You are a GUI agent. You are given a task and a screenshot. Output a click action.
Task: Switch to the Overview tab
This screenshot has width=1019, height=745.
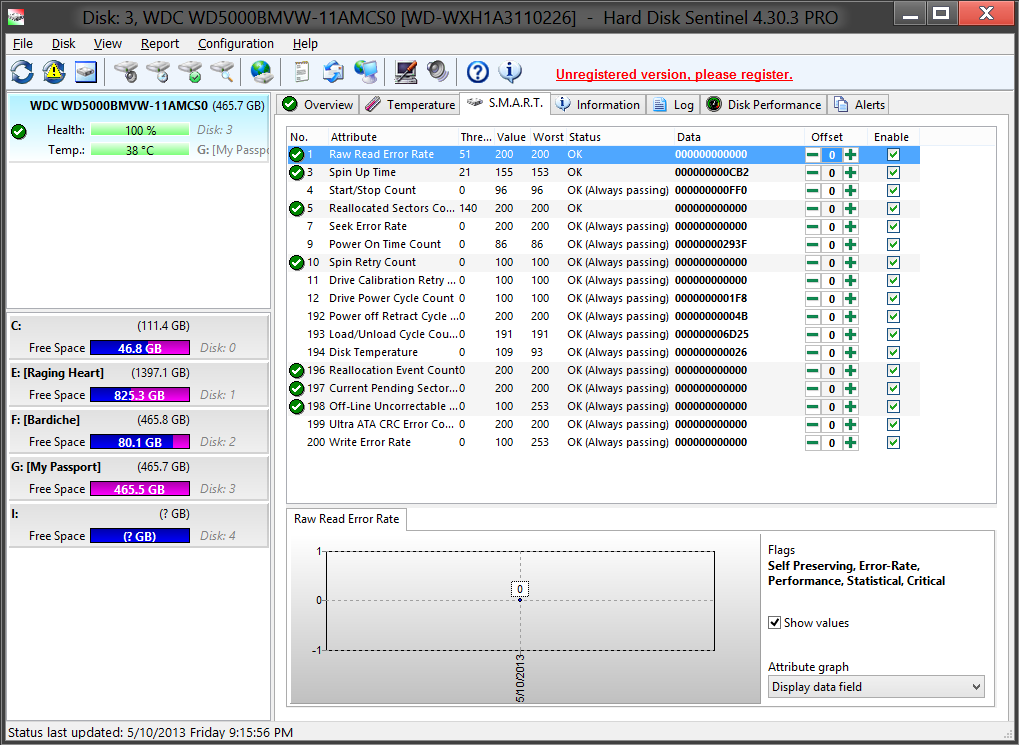[318, 105]
